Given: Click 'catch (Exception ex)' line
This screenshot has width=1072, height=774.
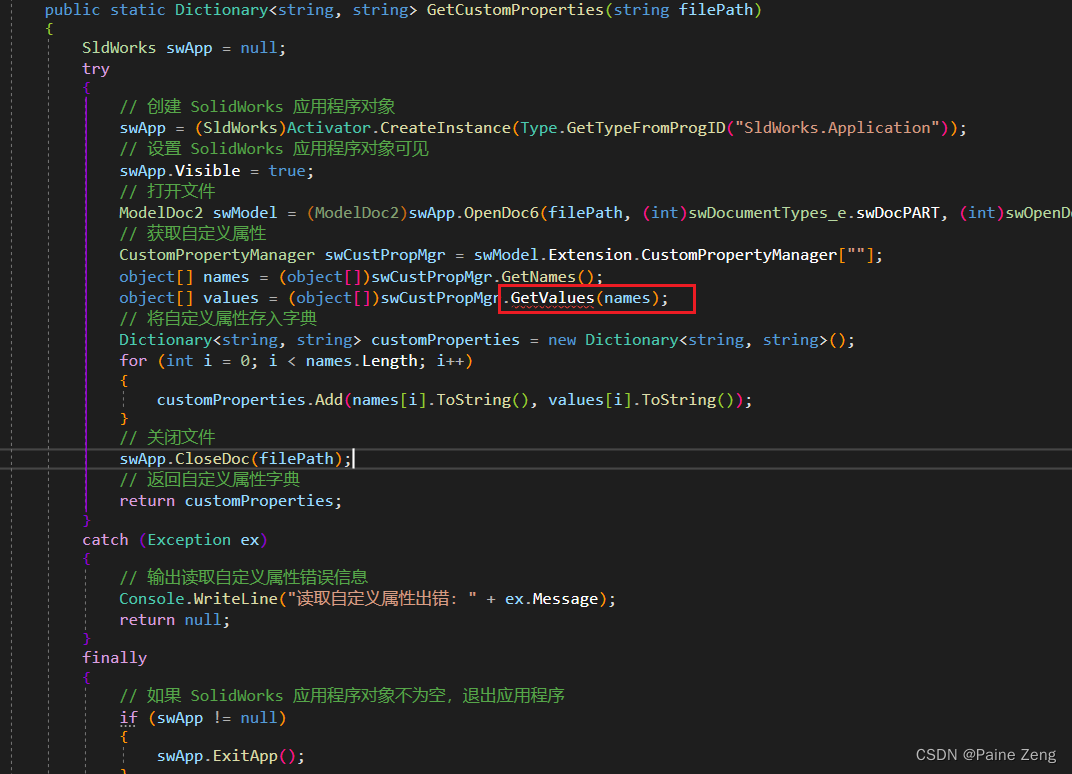Looking at the screenshot, I should click(175, 540).
